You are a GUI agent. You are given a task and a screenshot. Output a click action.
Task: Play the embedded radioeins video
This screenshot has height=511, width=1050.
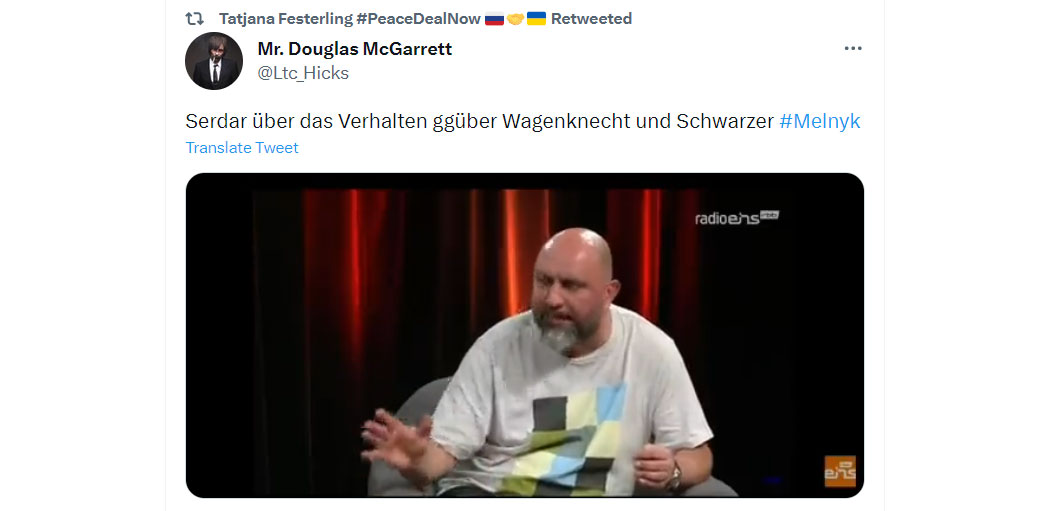coord(524,335)
